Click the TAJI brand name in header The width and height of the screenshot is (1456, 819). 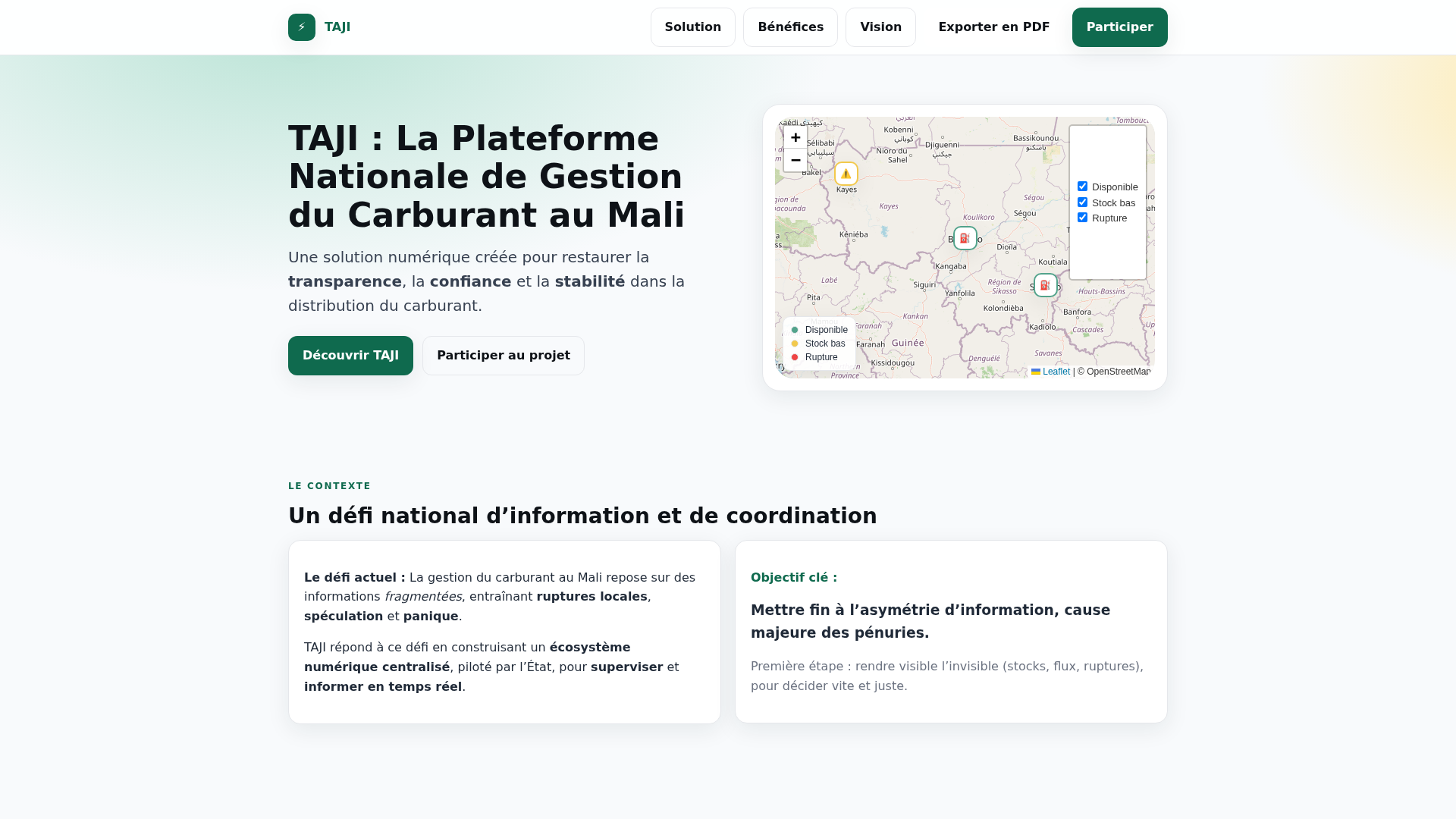click(x=337, y=27)
